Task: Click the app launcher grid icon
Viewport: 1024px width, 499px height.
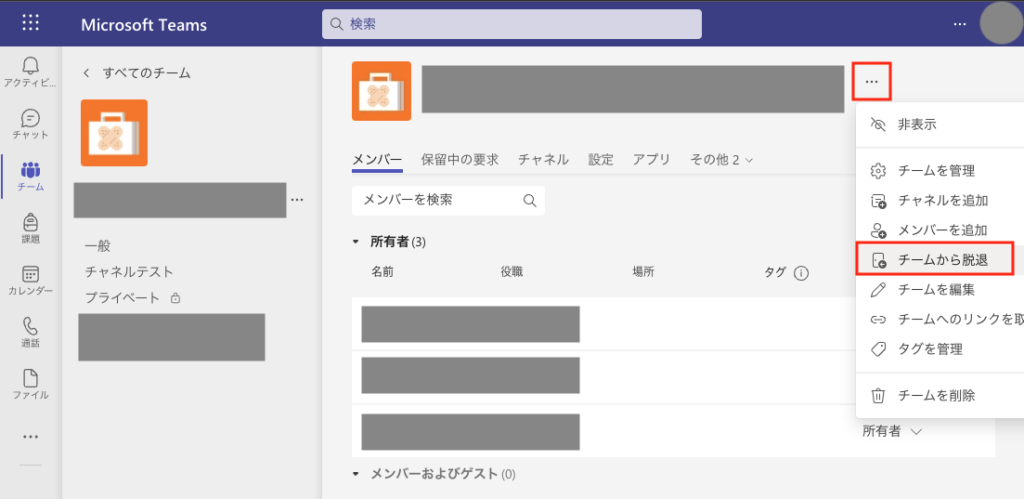Action: pos(31,22)
